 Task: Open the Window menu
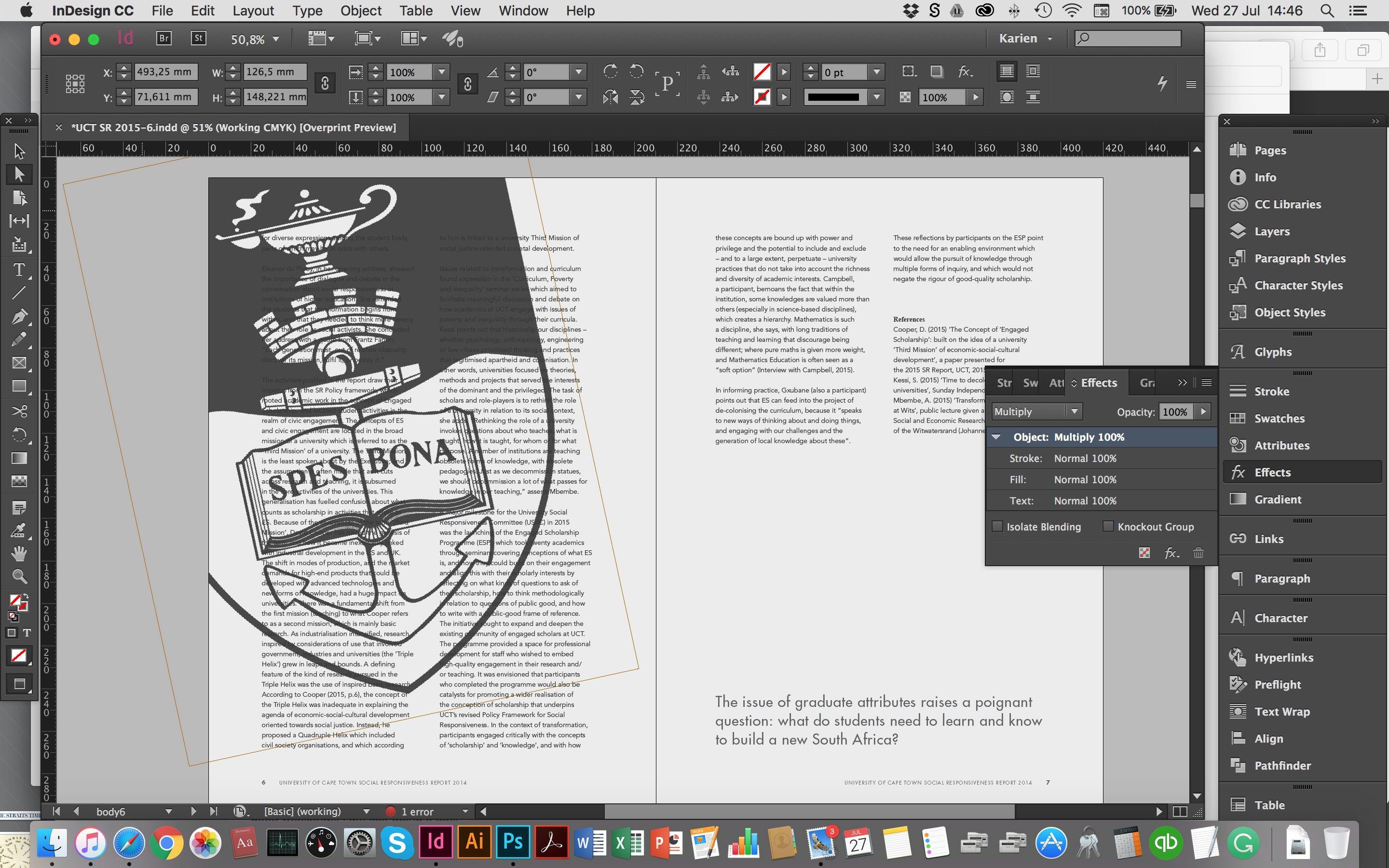[x=523, y=10]
